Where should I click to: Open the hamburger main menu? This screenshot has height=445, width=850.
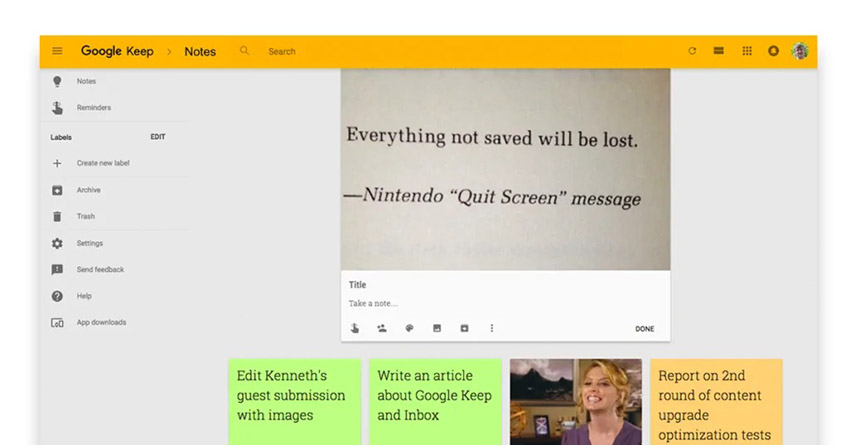pos(57,51)
